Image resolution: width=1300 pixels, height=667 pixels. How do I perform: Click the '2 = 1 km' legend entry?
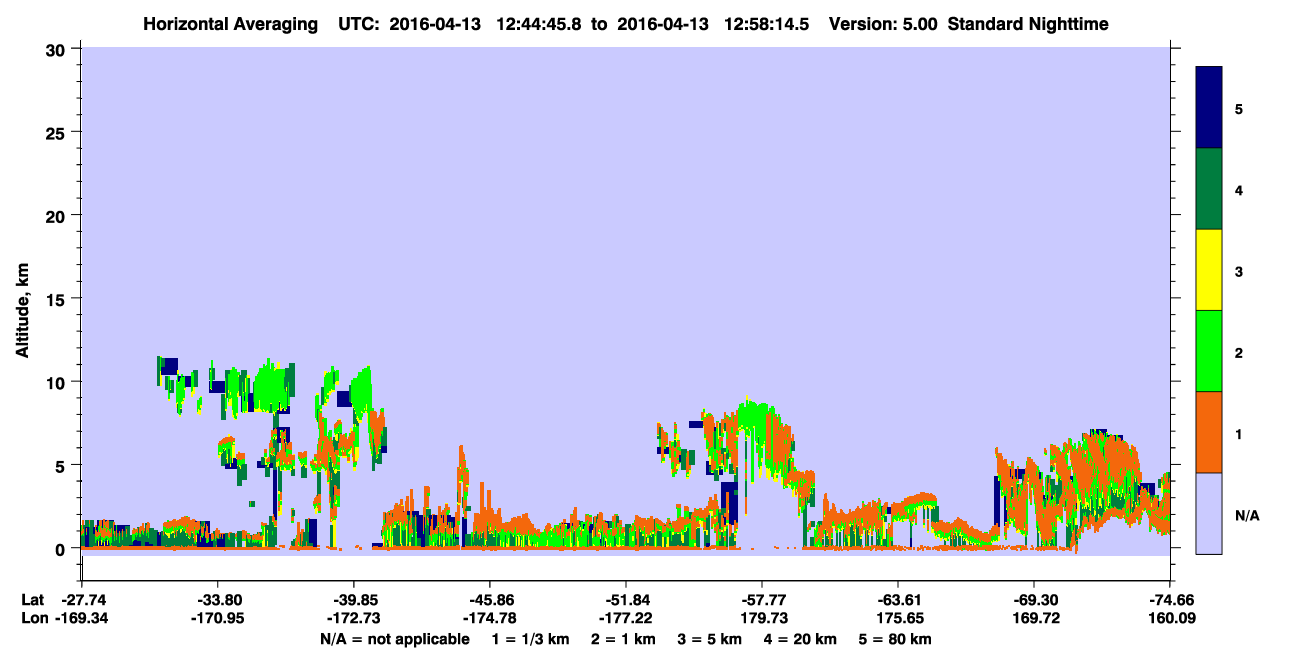[624, 639]
